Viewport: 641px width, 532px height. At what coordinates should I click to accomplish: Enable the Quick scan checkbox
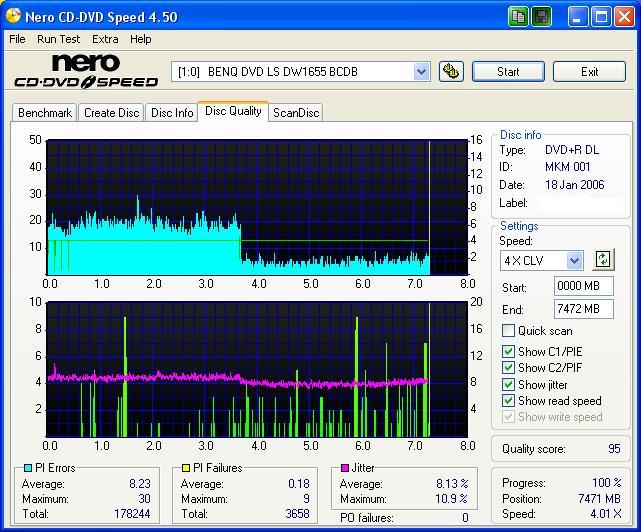click(x=509, y=331)
